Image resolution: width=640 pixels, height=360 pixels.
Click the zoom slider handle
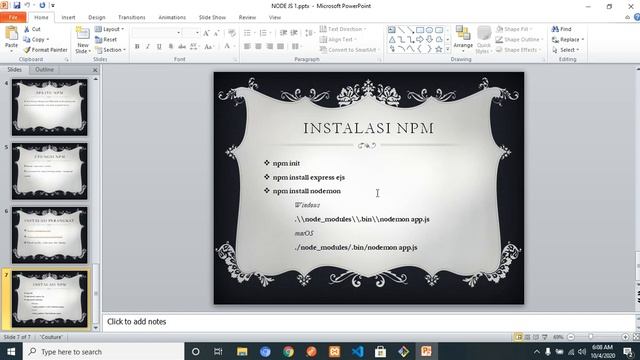pyautogui.click(x=590, y=337)
